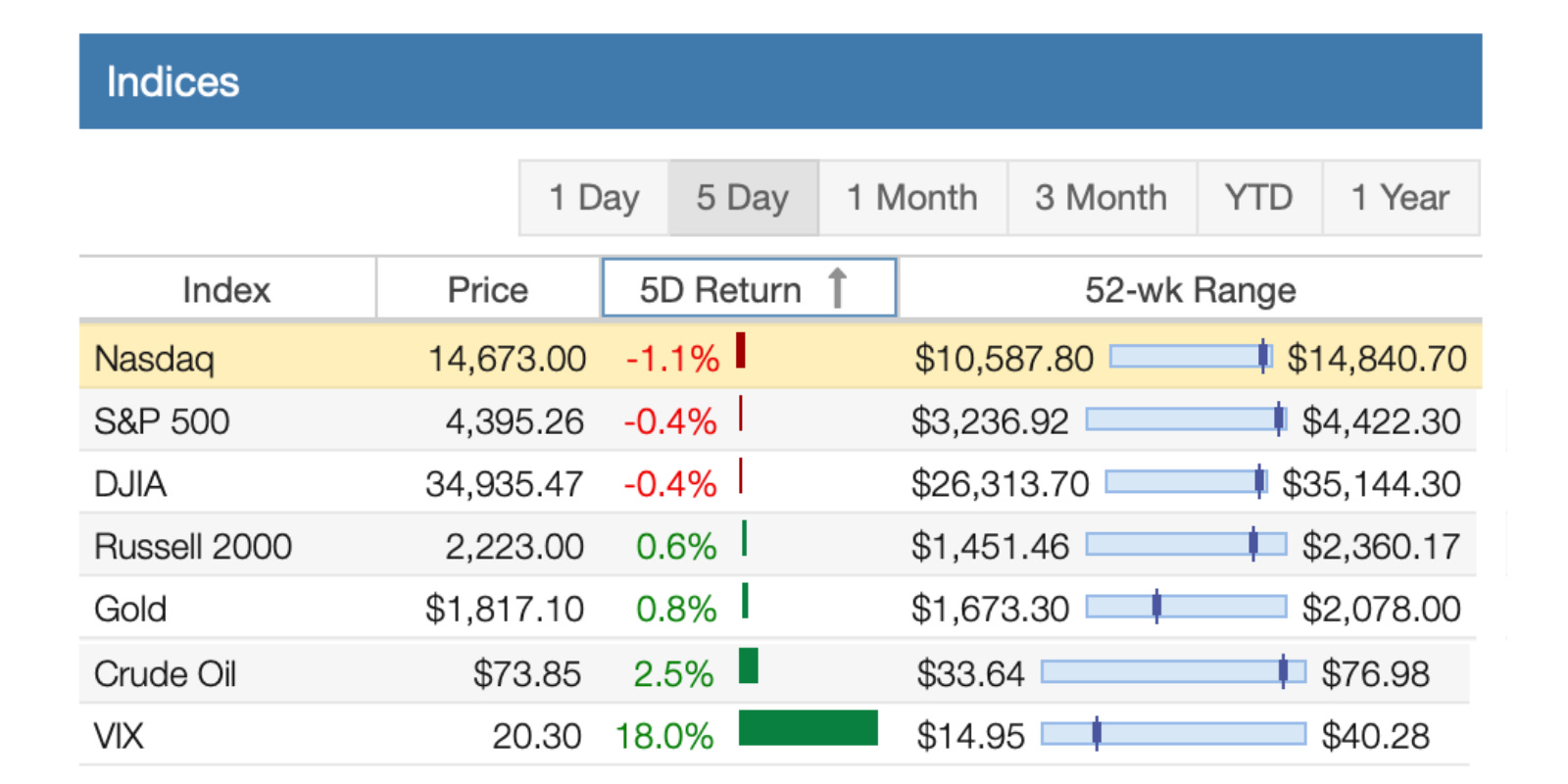Click DJIA 52-week low $26,313.70
1568x784 pixels.
click(x=1000, y=484)
